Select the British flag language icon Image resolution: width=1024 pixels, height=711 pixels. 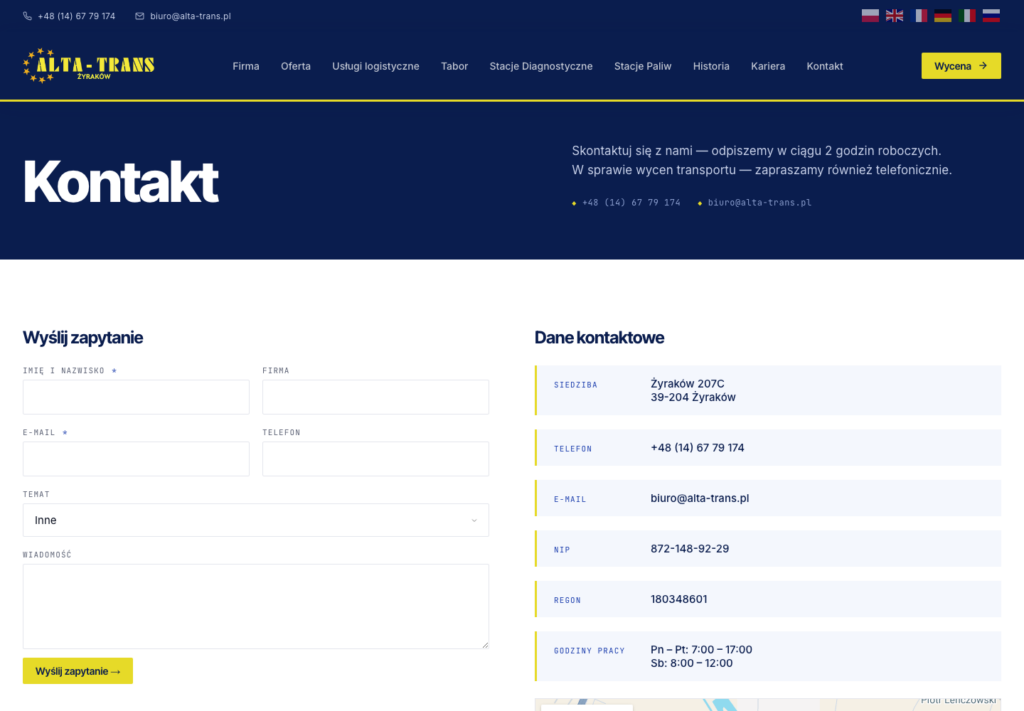pyautogui.click(x=894, y=16)
